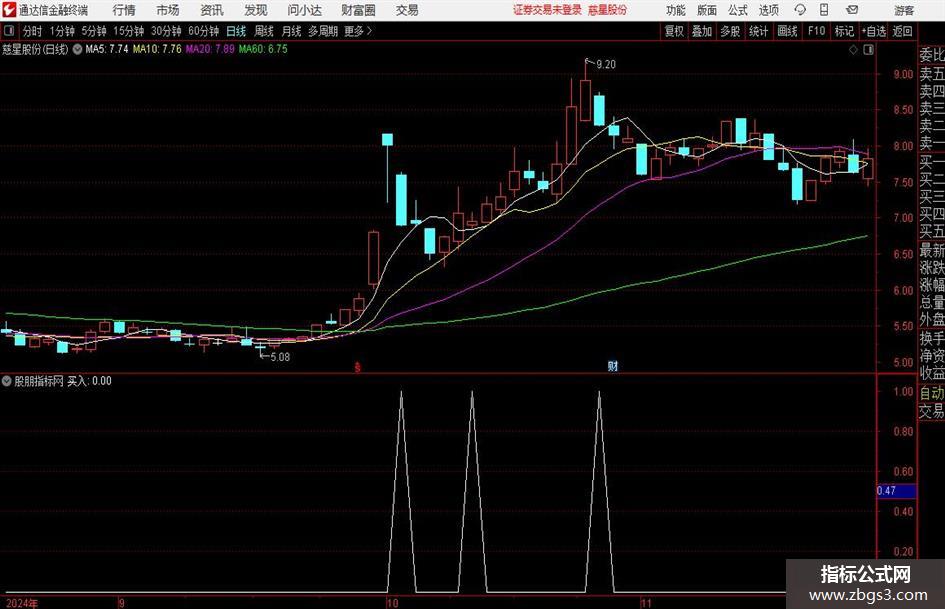
Task: Expand the 更多 periods chevron
Action: point(369,31)
